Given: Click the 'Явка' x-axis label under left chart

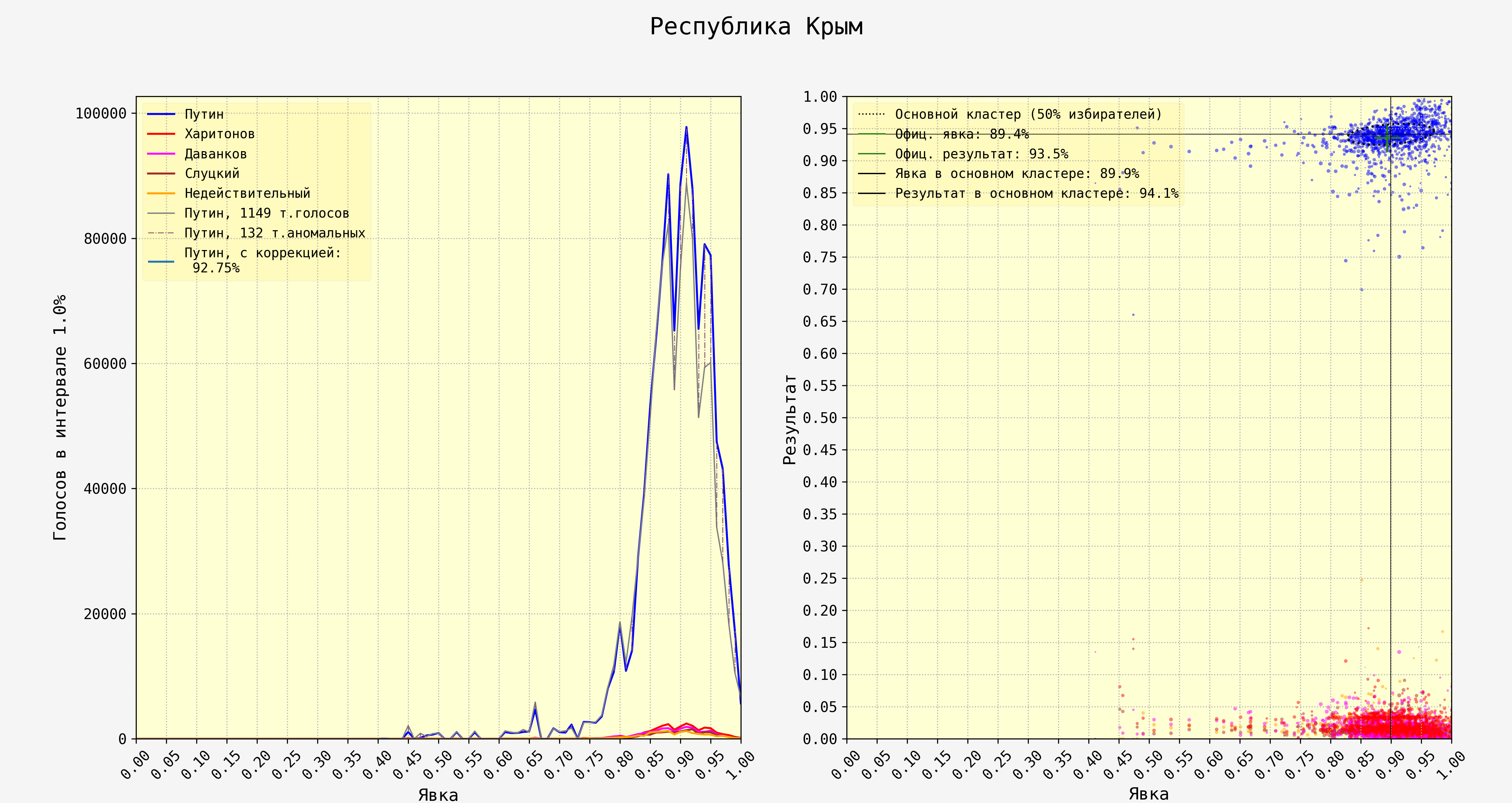Looking at the screenshot, I should [438, 795].
